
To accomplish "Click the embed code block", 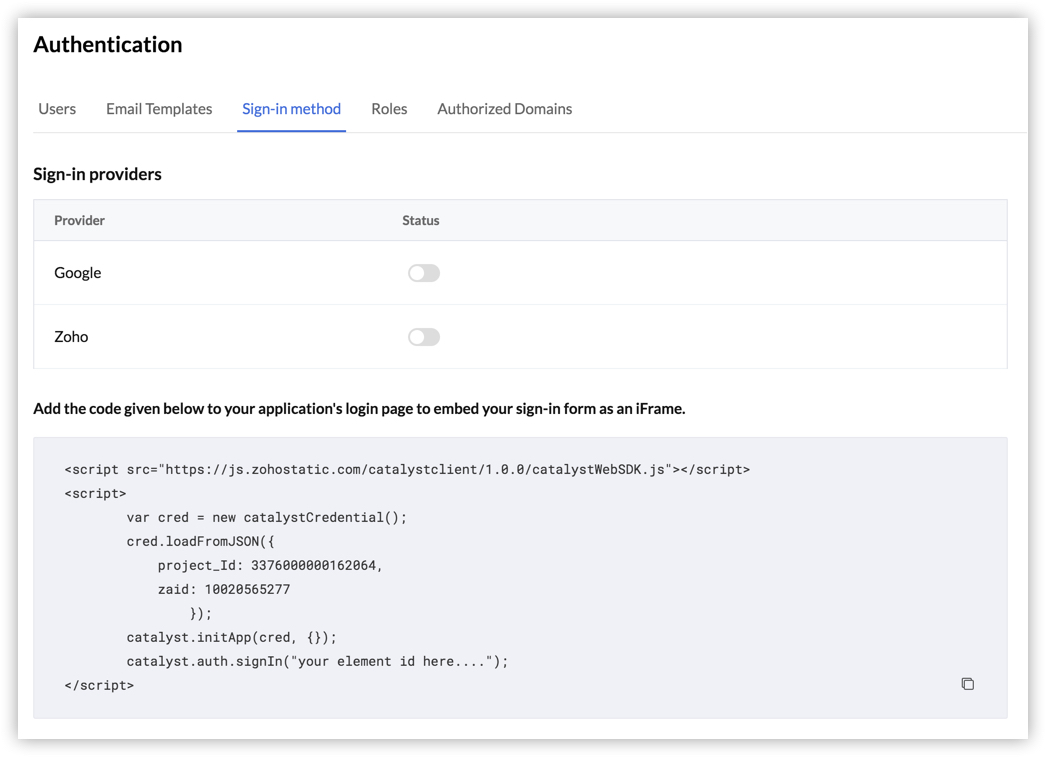I will (x=520, y=576).
